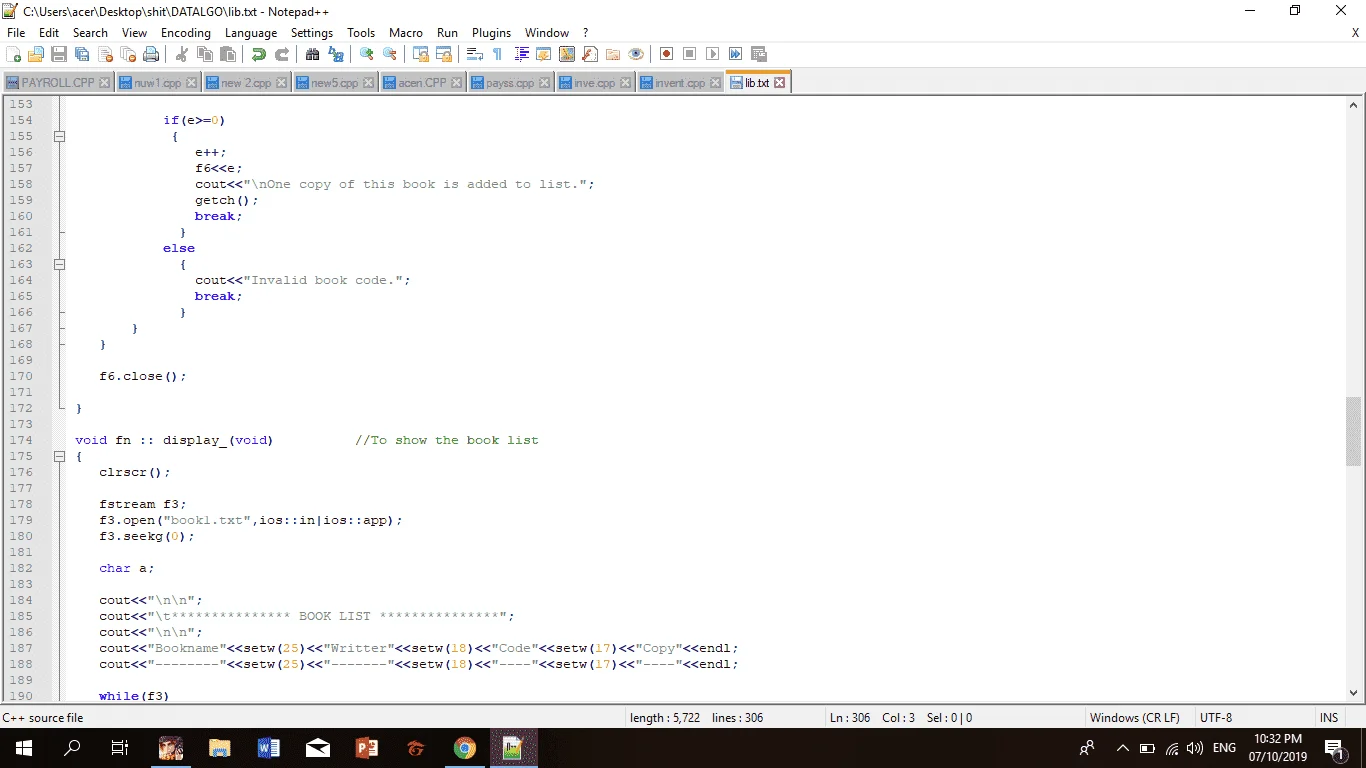Image resolution: width=1366 pixels, height=768 pixels.
Task: Create a new document via toolbar
Action: click(14, 54)
